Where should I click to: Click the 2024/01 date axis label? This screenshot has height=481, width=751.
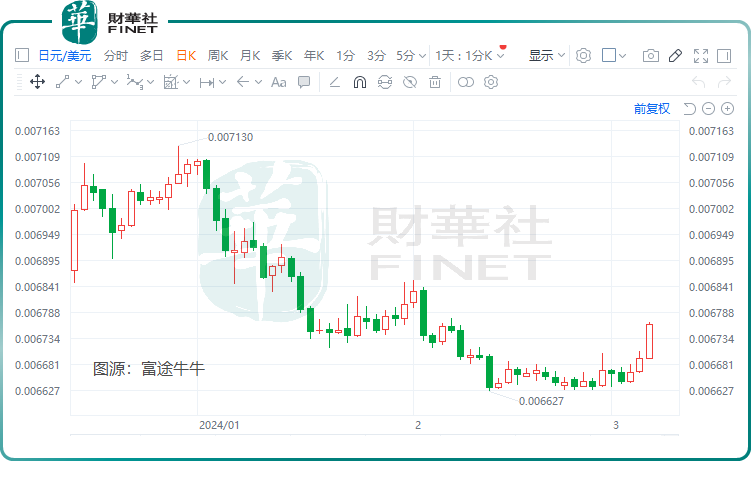pyautogui.click(x=219, y=425)
